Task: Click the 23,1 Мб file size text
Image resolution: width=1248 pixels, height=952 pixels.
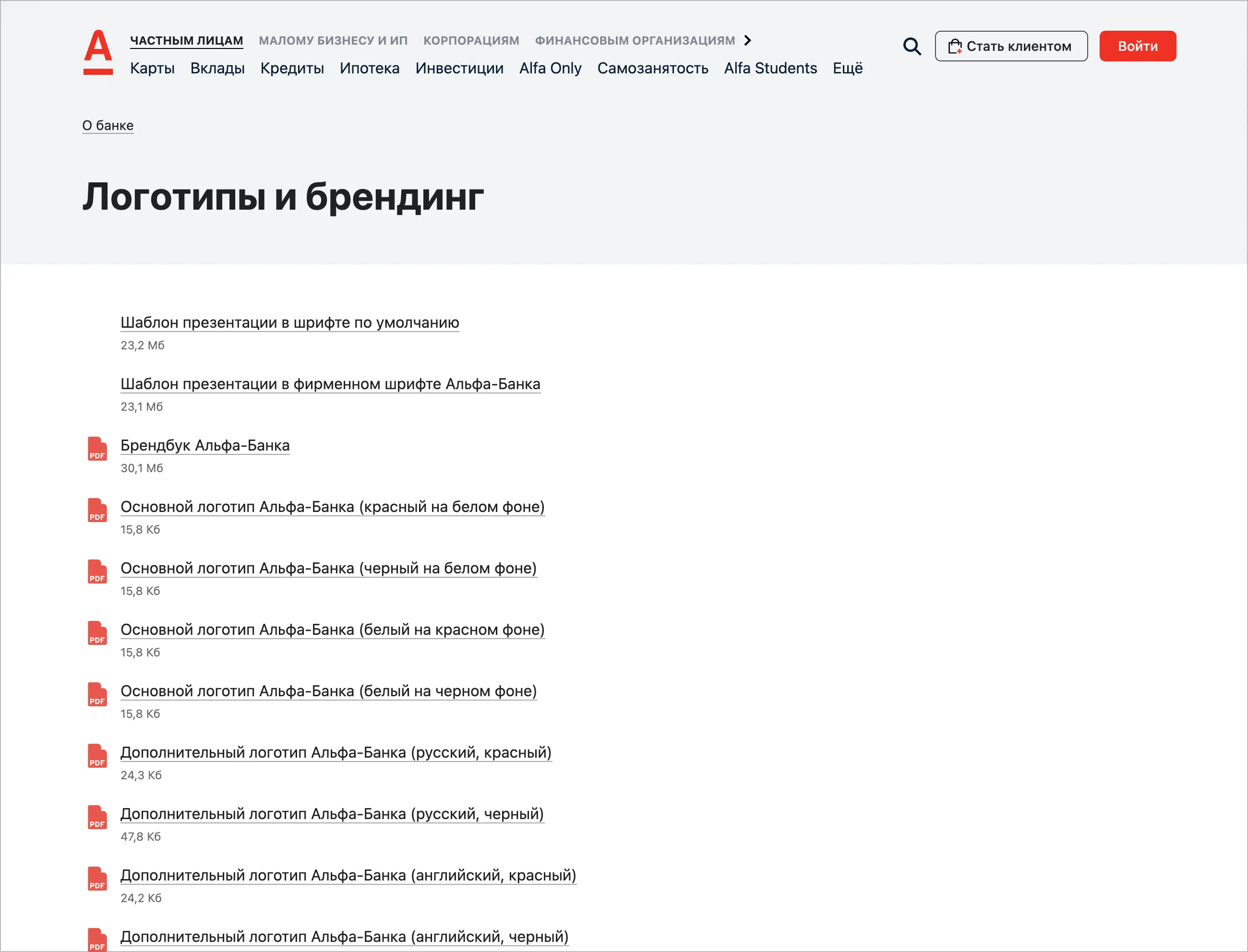Action: 142,406
